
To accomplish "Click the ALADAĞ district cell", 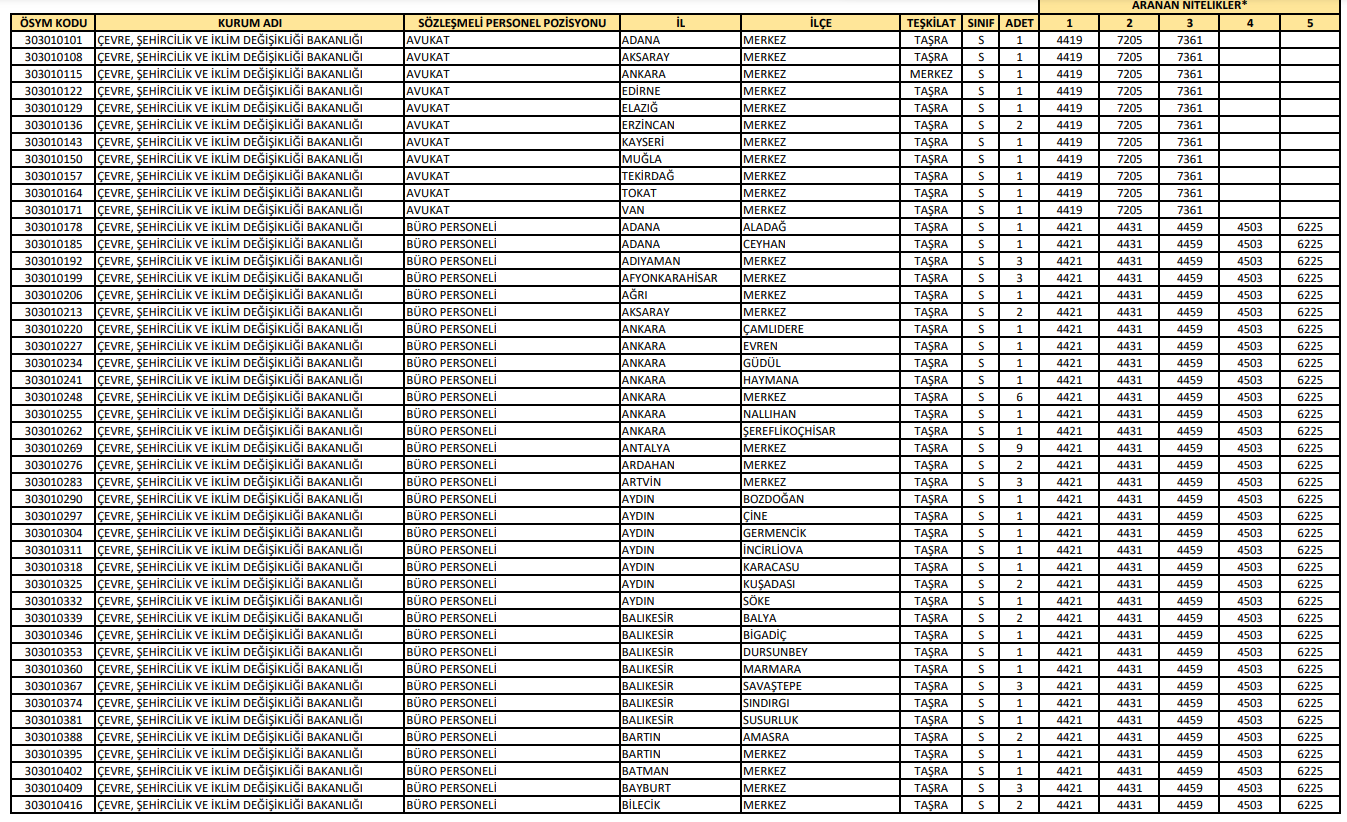I will (820, 227).
